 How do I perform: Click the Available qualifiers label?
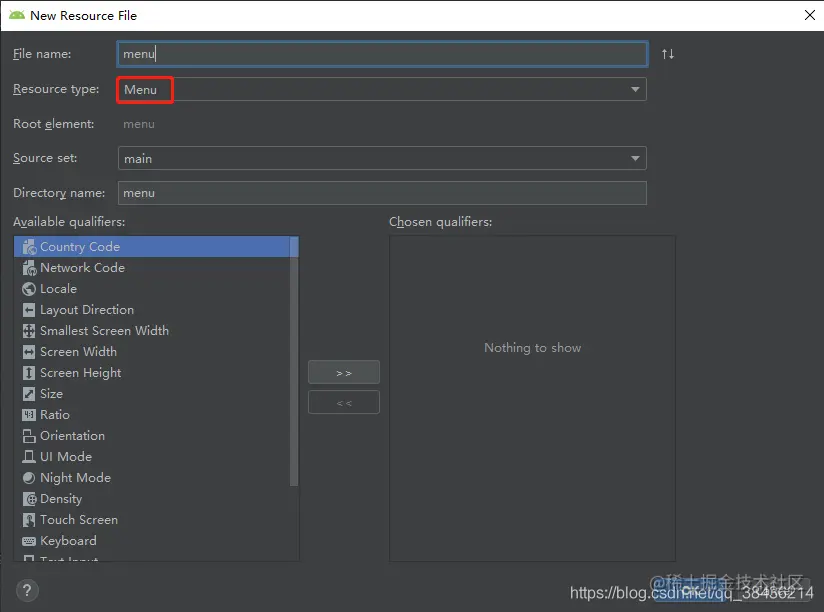69,222
